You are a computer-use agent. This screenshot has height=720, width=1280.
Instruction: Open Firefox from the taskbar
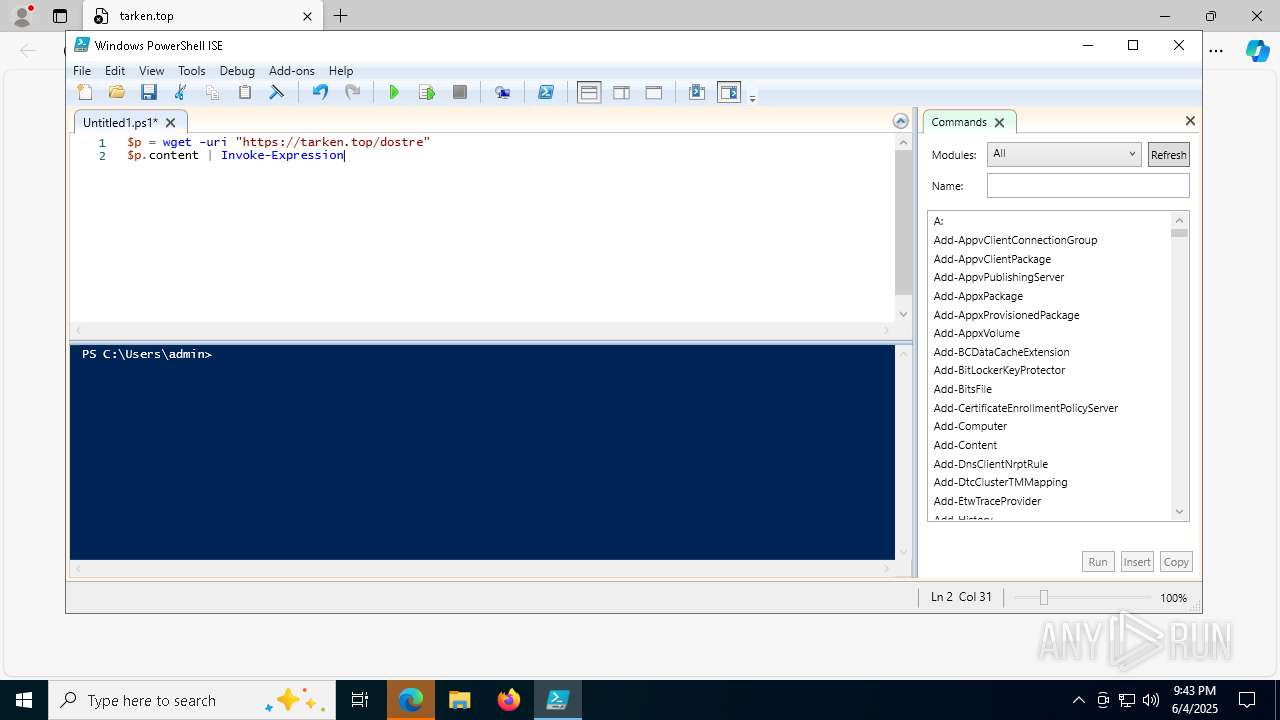click(509, 700)
